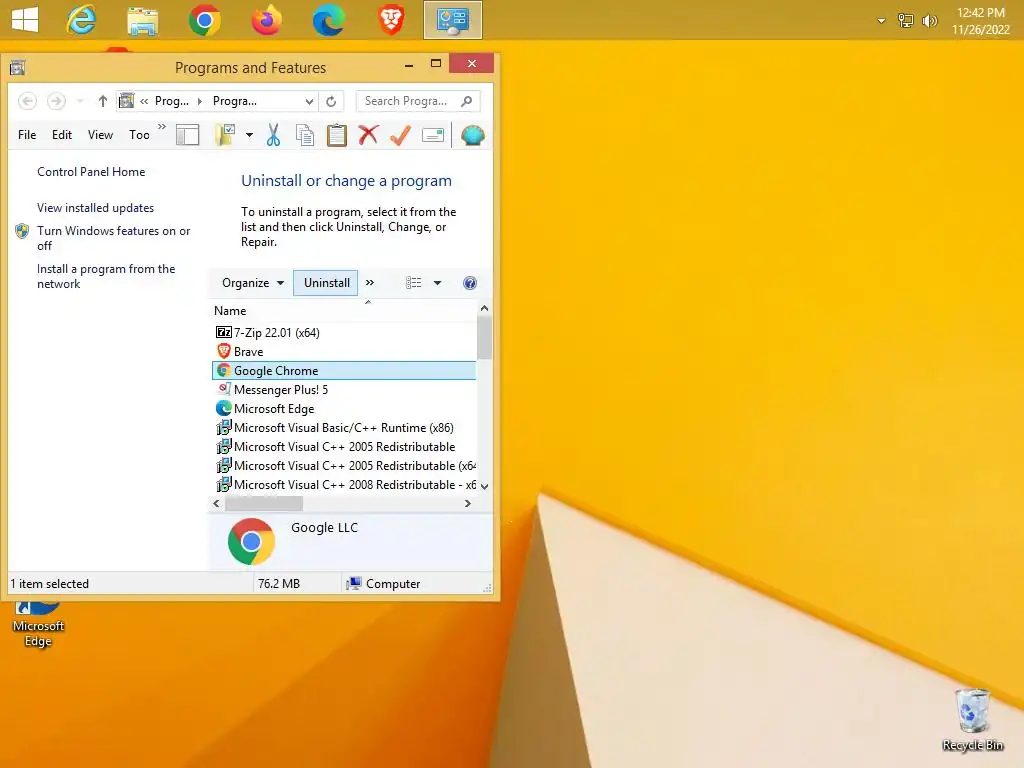Click the horizontal scrollbar thumb
This screenshot has width=1024, height=768.
point(264,504)
